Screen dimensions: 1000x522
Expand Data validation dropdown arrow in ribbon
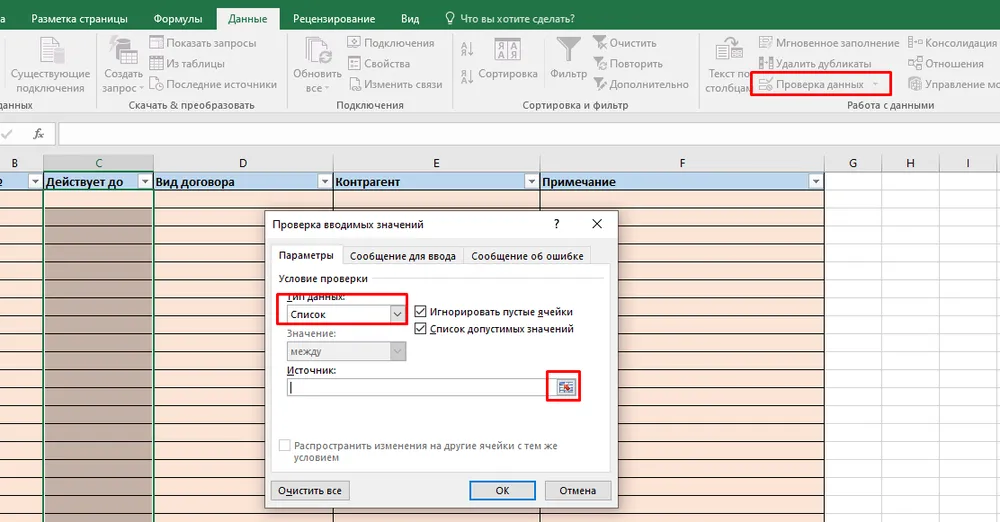875,84
